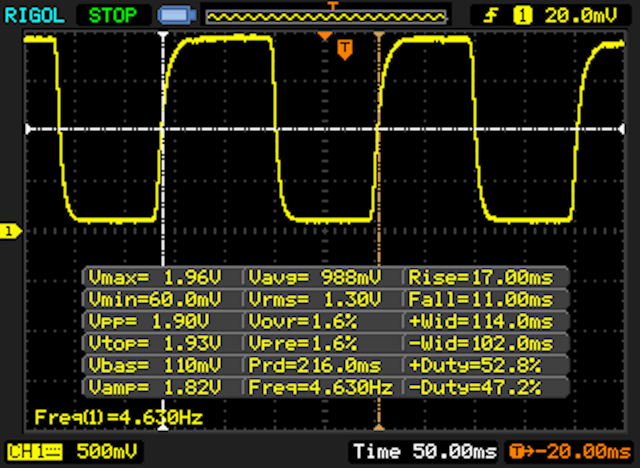The width and height of the screenshot is (640, 468).
Task: Click the -20.00ms trigger offset readout
Action: tap(570, 452)
